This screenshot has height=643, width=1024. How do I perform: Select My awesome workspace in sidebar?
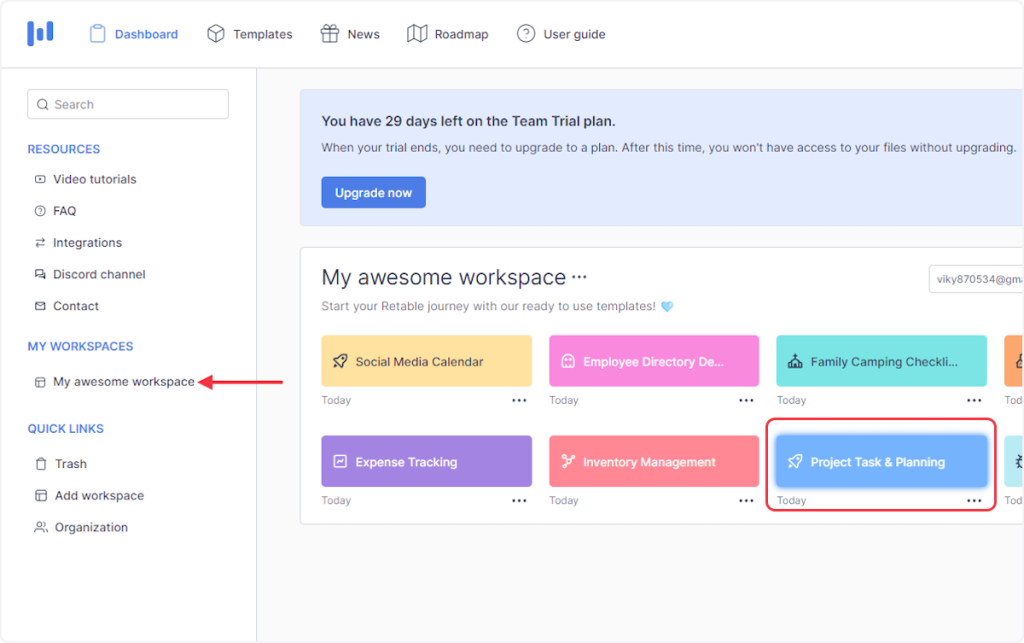[123, 382]
